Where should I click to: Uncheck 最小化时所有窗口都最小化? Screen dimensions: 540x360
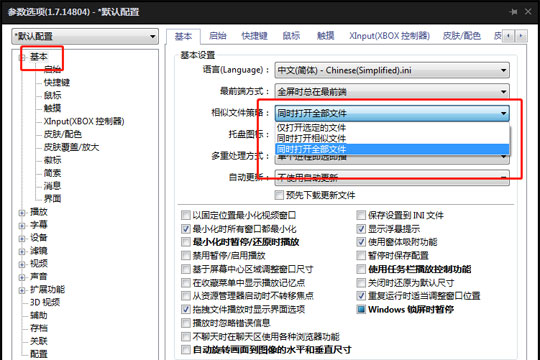pyautogui.click(x=186, y=229)
